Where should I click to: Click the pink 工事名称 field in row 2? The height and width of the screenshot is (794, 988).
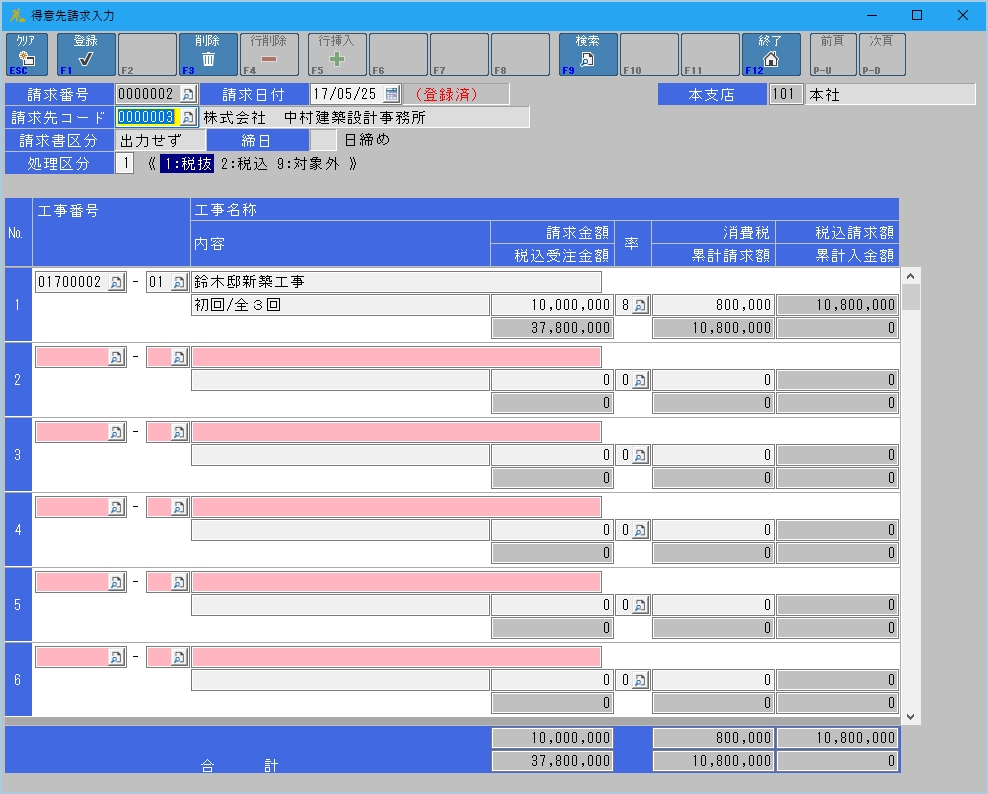click(396, 357)
